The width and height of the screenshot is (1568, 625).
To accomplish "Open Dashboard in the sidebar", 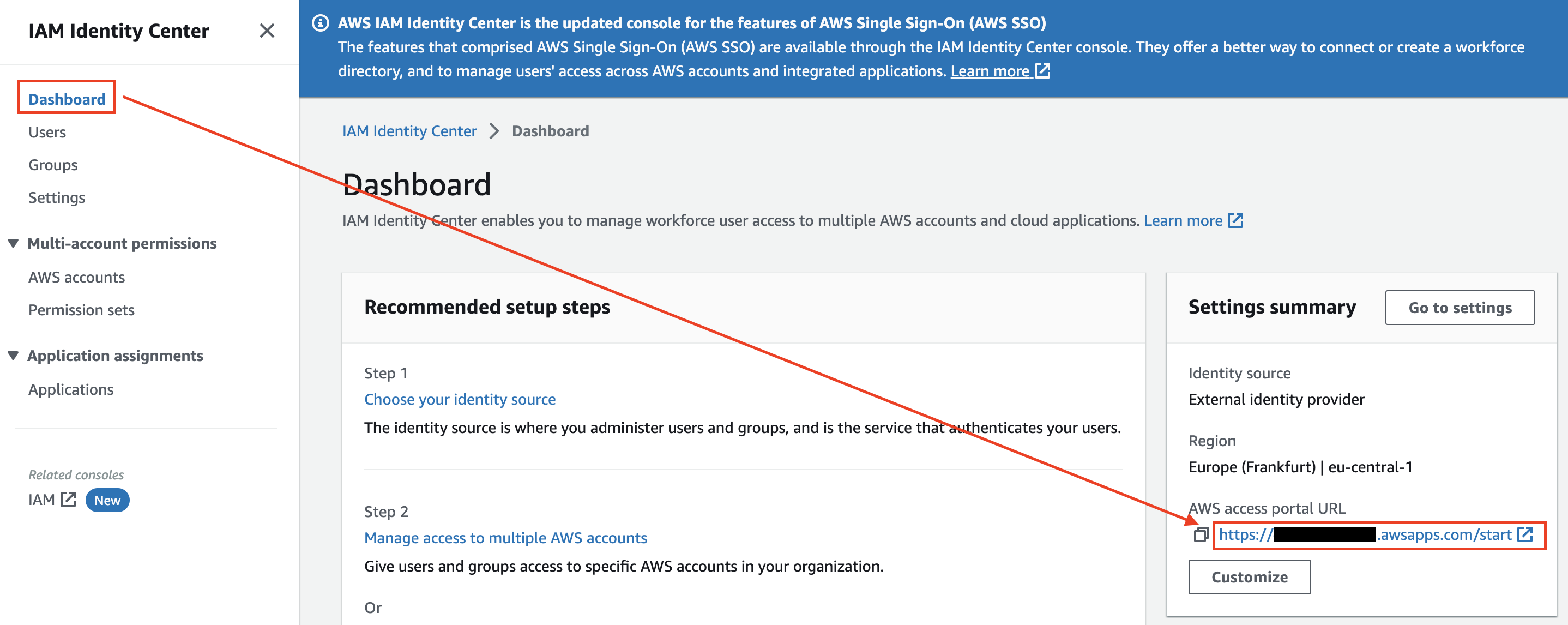I will coord(67,99).
